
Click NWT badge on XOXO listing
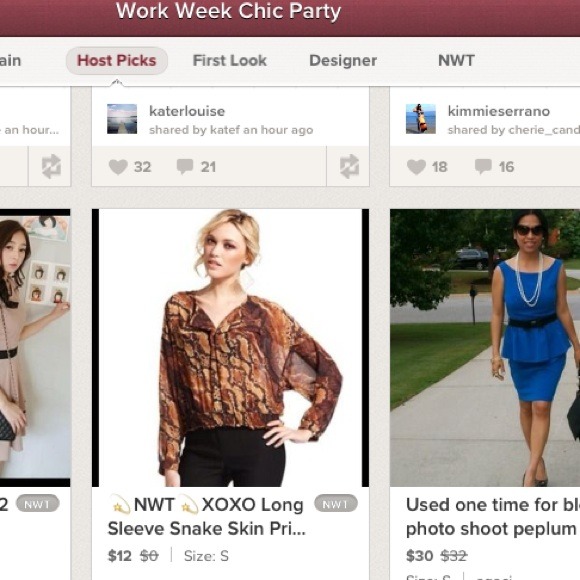click(x=335, y=504)
